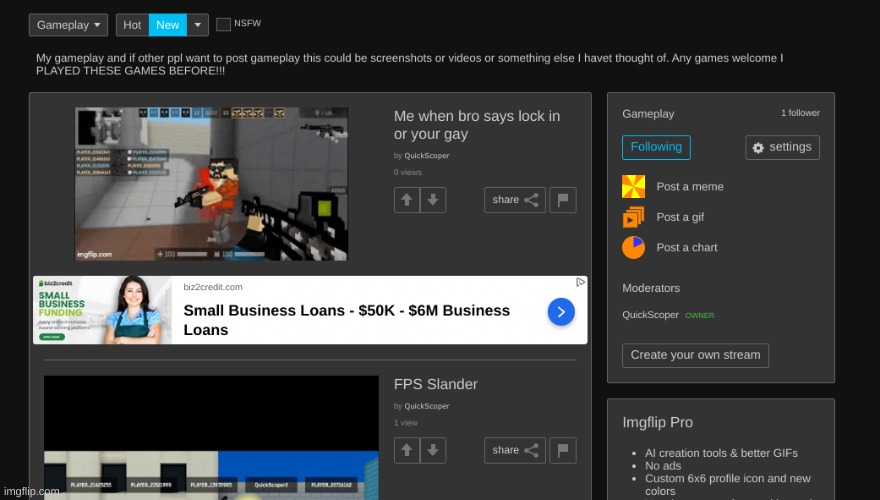
Task: Click the Imgflip Pro heading
Action: pyautogui.click(x=658, y=423)
